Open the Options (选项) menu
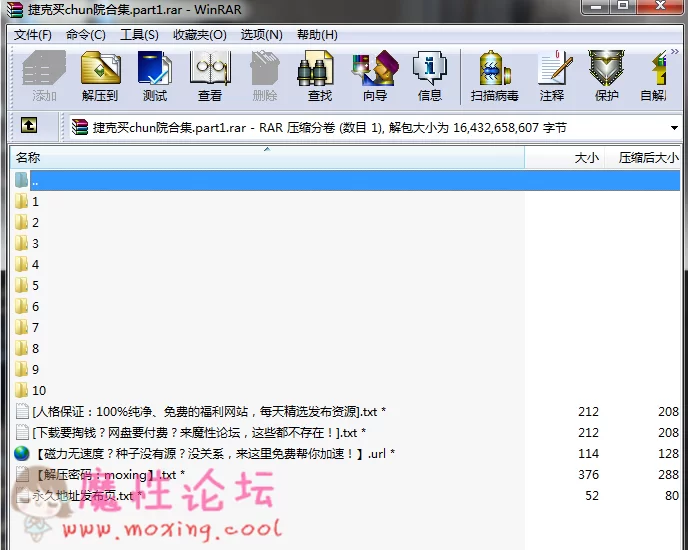688x550 pixels. coord(262,35)
